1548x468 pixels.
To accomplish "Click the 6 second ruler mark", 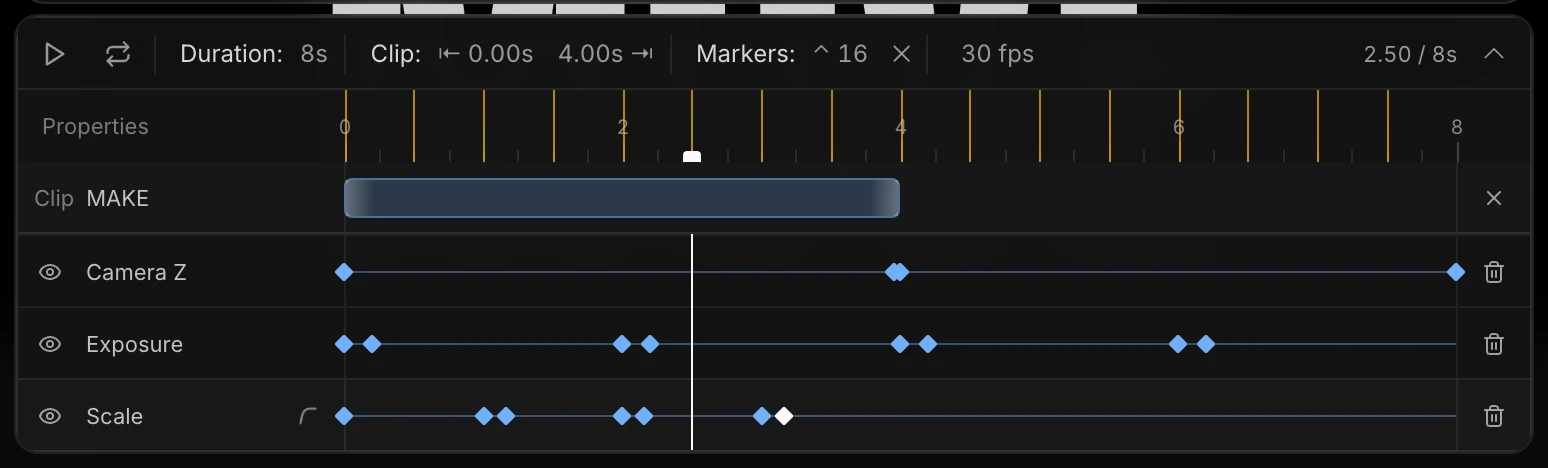I will tap(1179, 127).
